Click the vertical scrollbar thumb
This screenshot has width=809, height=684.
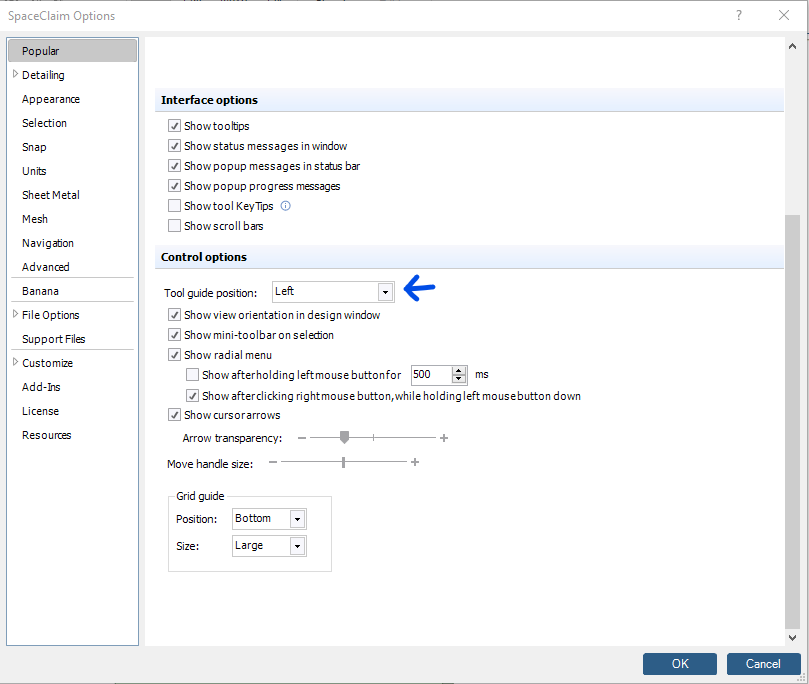coord(792,422)
